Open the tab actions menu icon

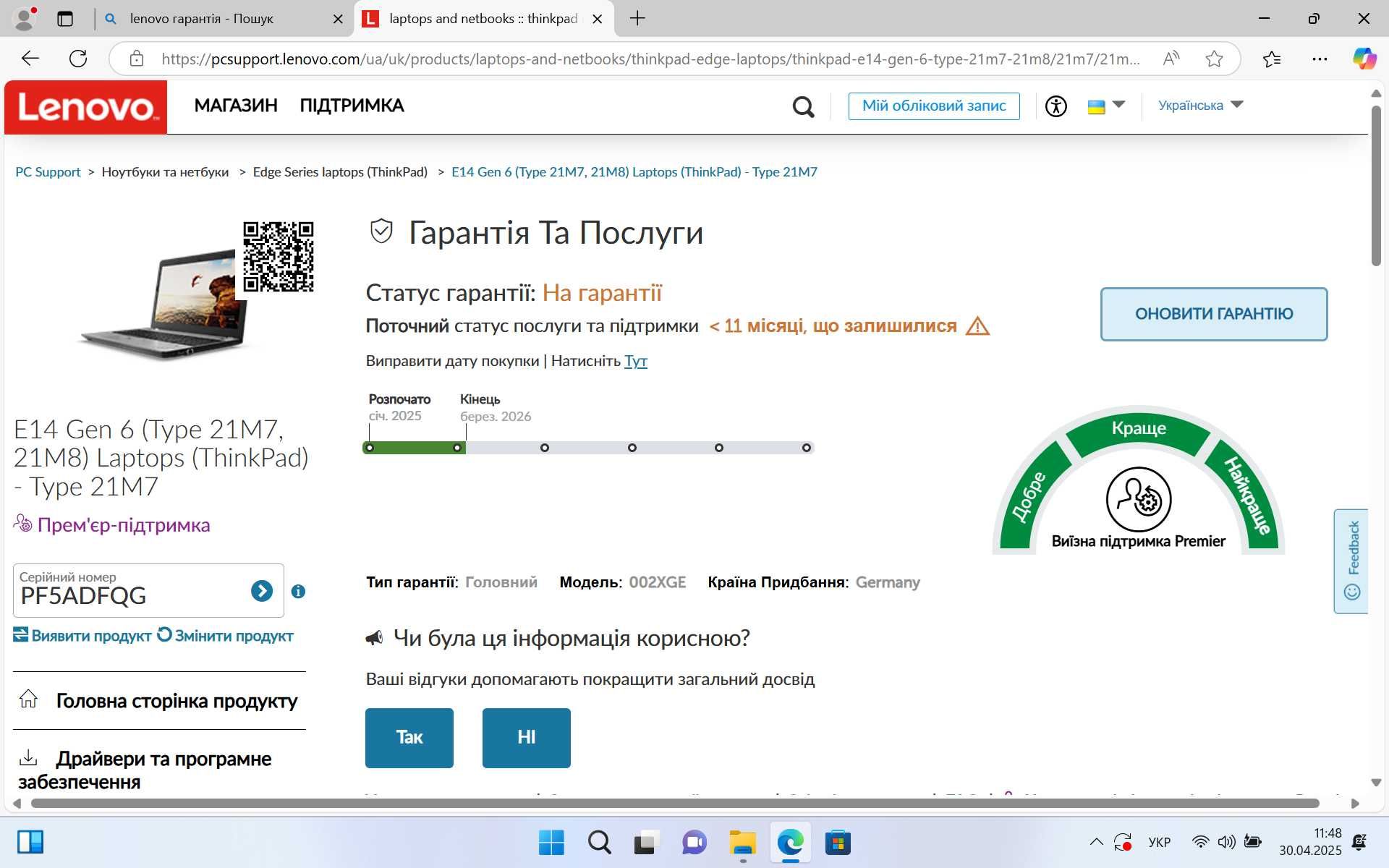pos(65,19)
